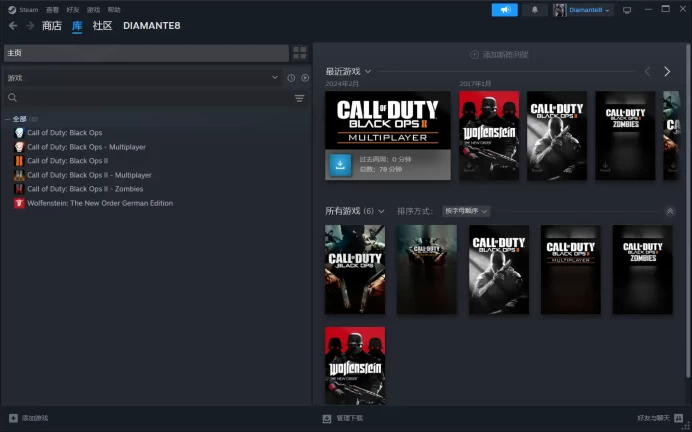Open the 查看 menu

click(52, 10)
